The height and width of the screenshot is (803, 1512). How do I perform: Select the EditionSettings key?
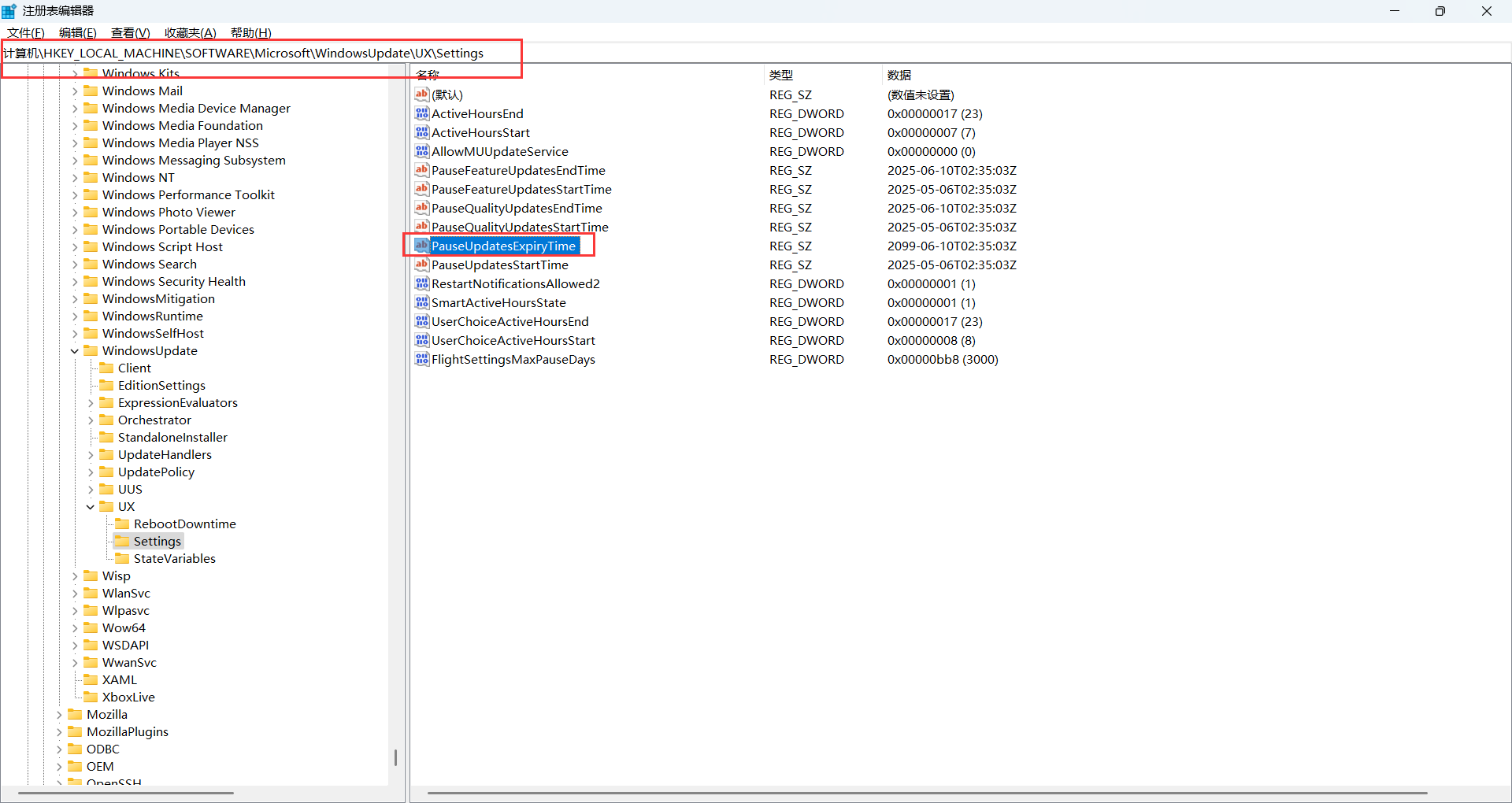[161, 386]
